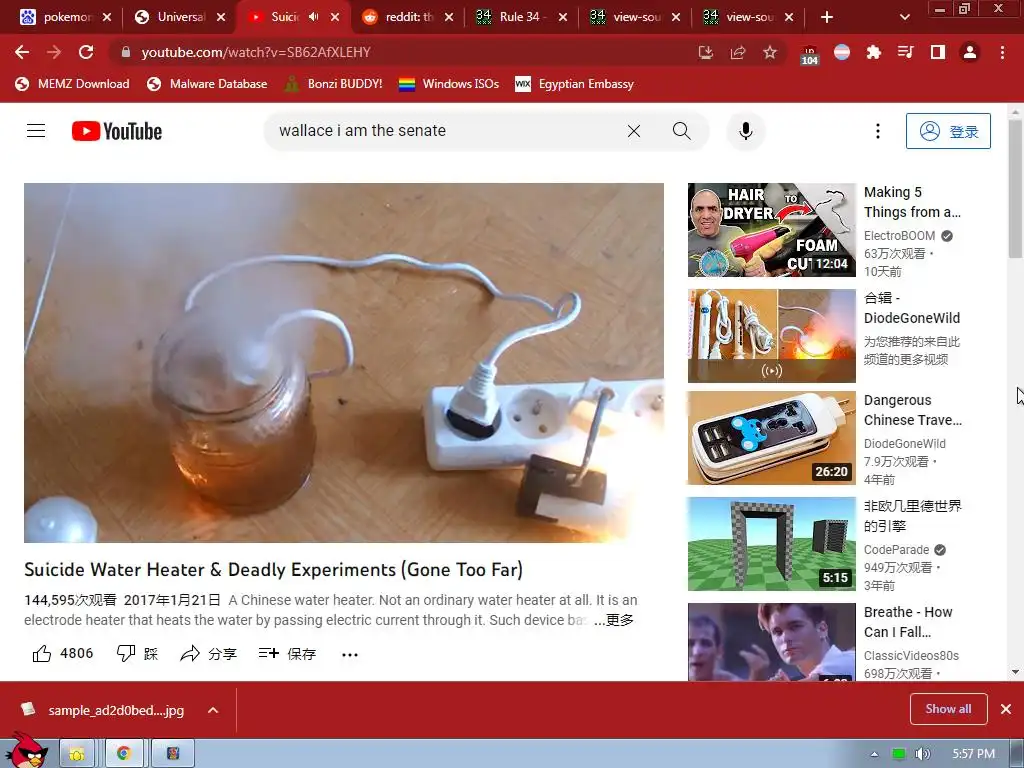Expand the sample_ad2d0bed jpg download options
This screenshot has width=1024, height=768.
pos(213,710)
